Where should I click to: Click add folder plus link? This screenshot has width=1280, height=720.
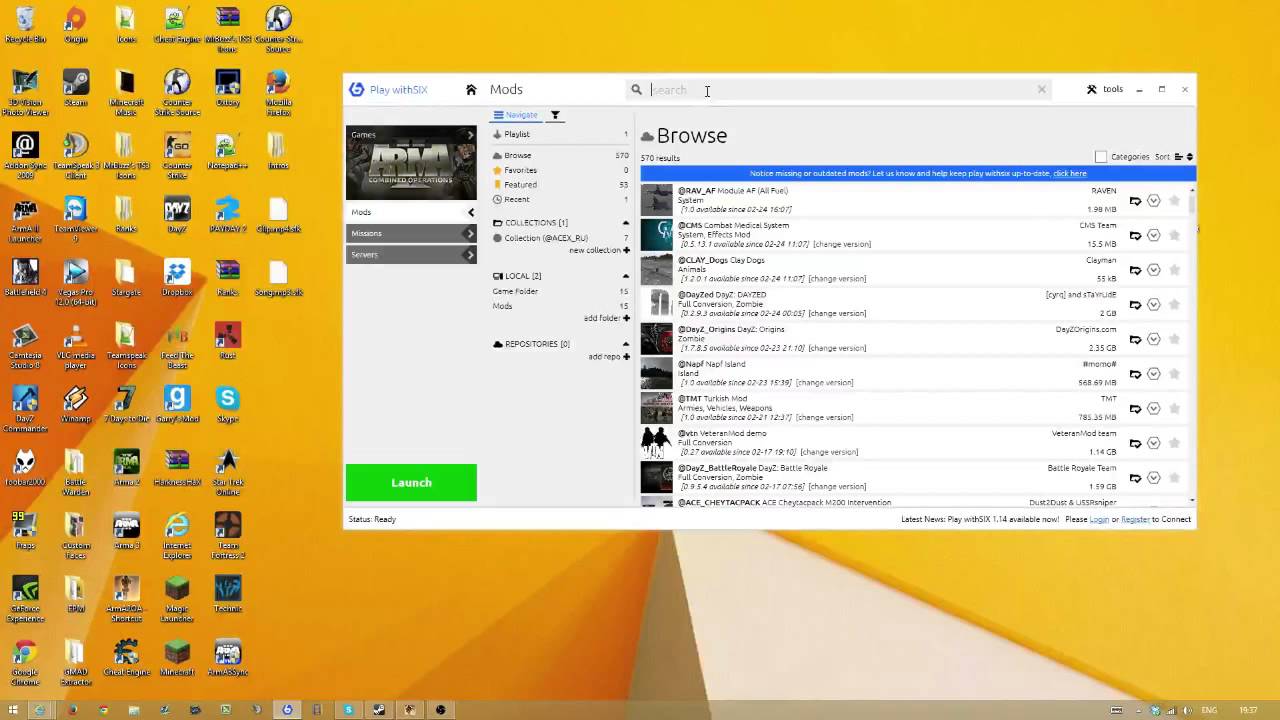[607, 318]
